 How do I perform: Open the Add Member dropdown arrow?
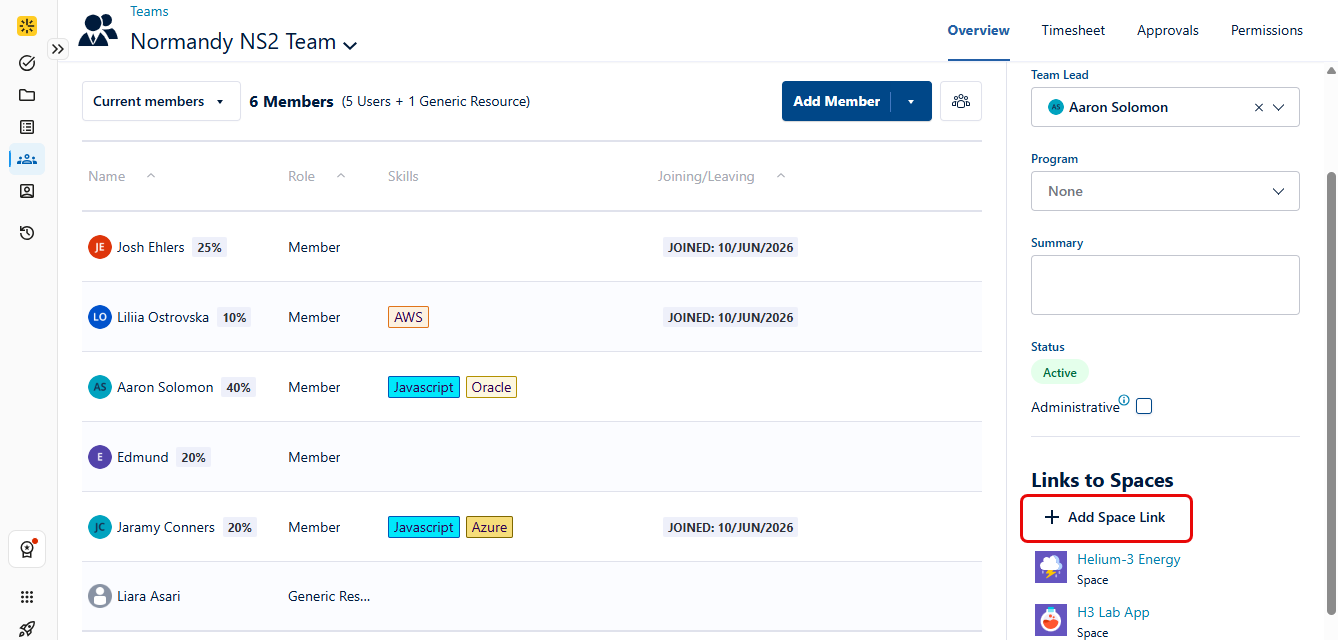tap(911, 101)
